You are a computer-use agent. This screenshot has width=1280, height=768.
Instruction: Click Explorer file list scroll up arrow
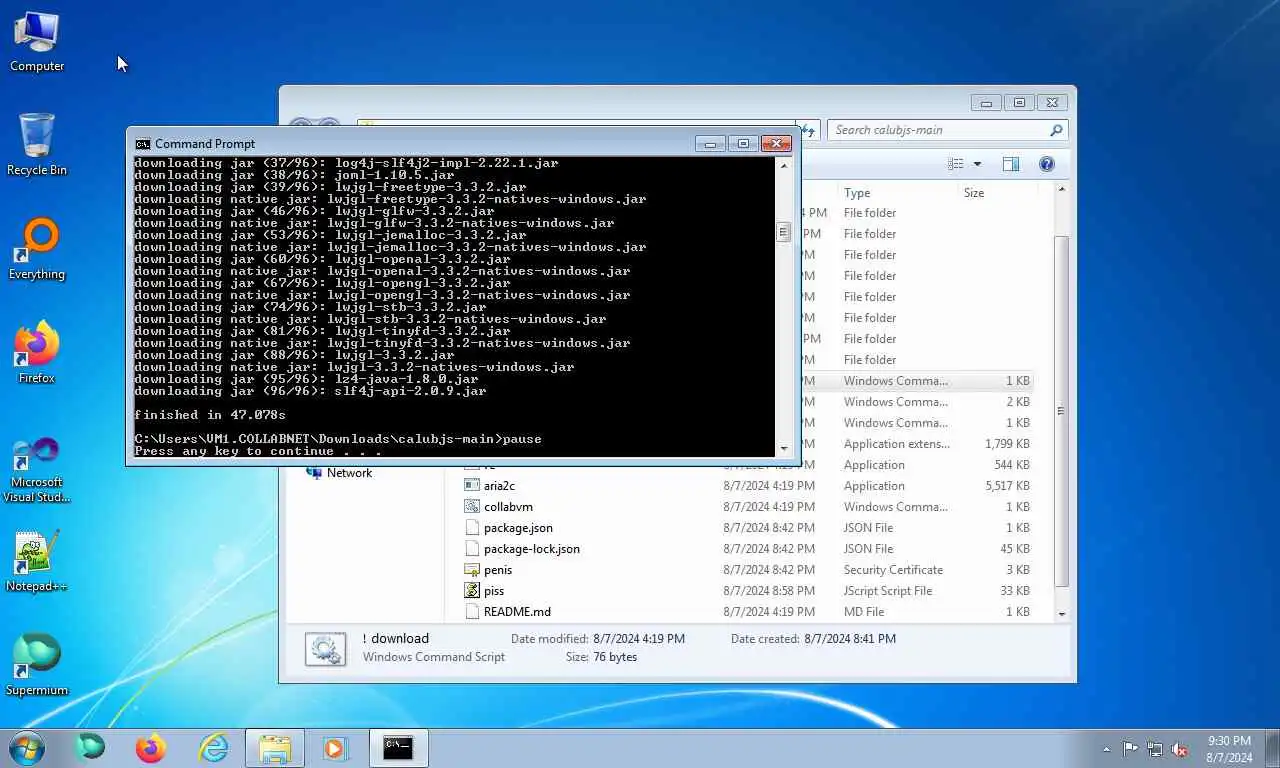click(1062, 190)
